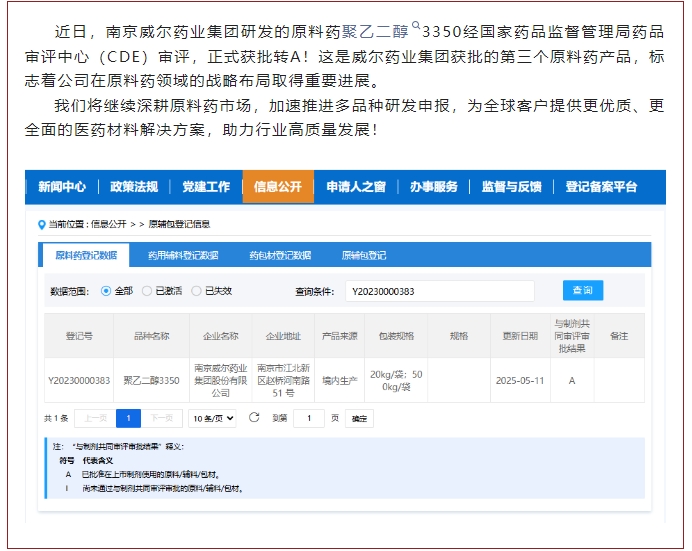Click the 聚乙二醇3350 table cell

click(151, 380)
